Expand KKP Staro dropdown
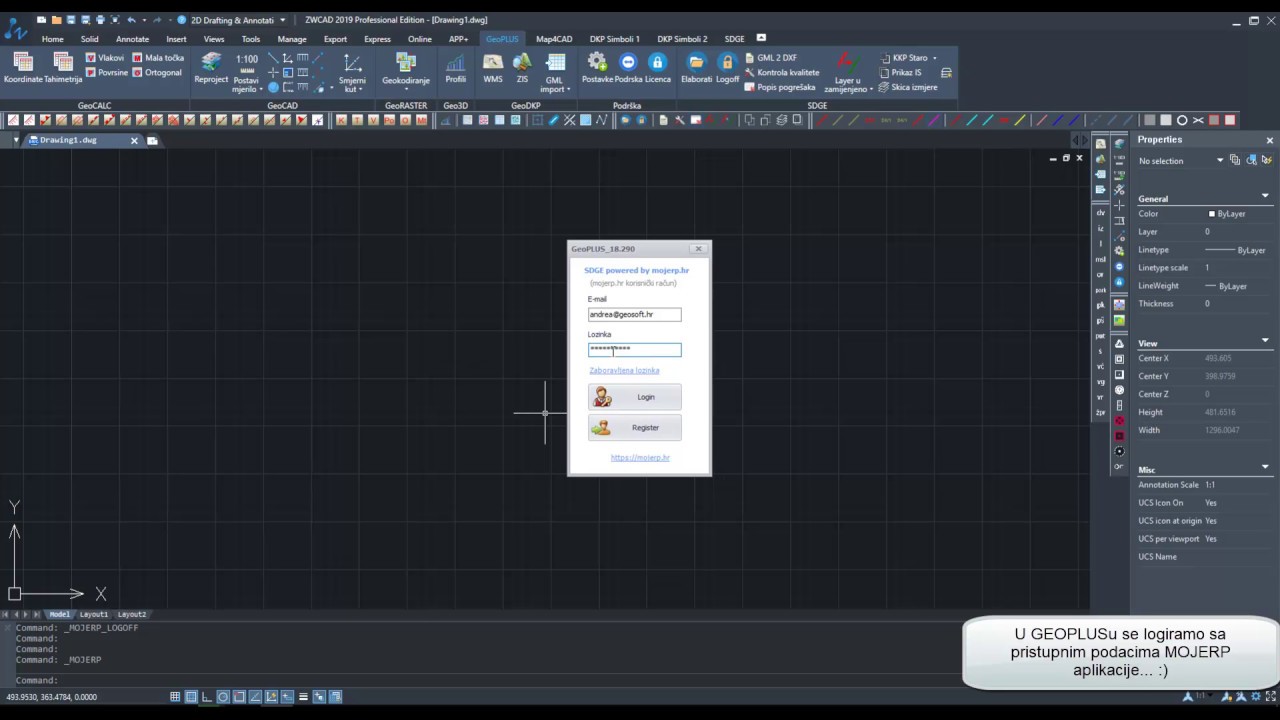This screenshot has width=1280, height=720. click(934, 58)
